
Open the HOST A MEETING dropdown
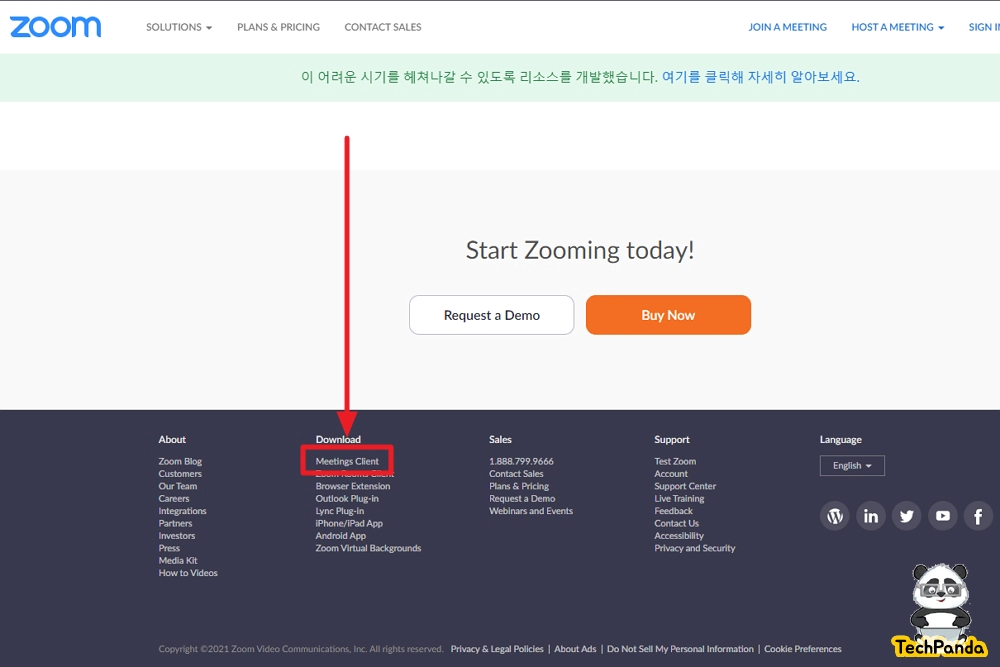(x=895, y=27)
